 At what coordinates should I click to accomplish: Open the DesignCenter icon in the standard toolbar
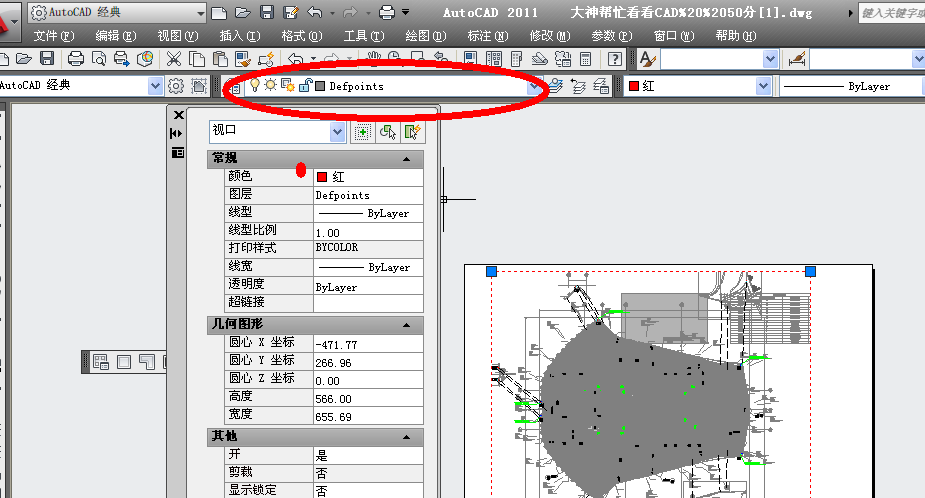pyautogui.click(x=494, y=58)
